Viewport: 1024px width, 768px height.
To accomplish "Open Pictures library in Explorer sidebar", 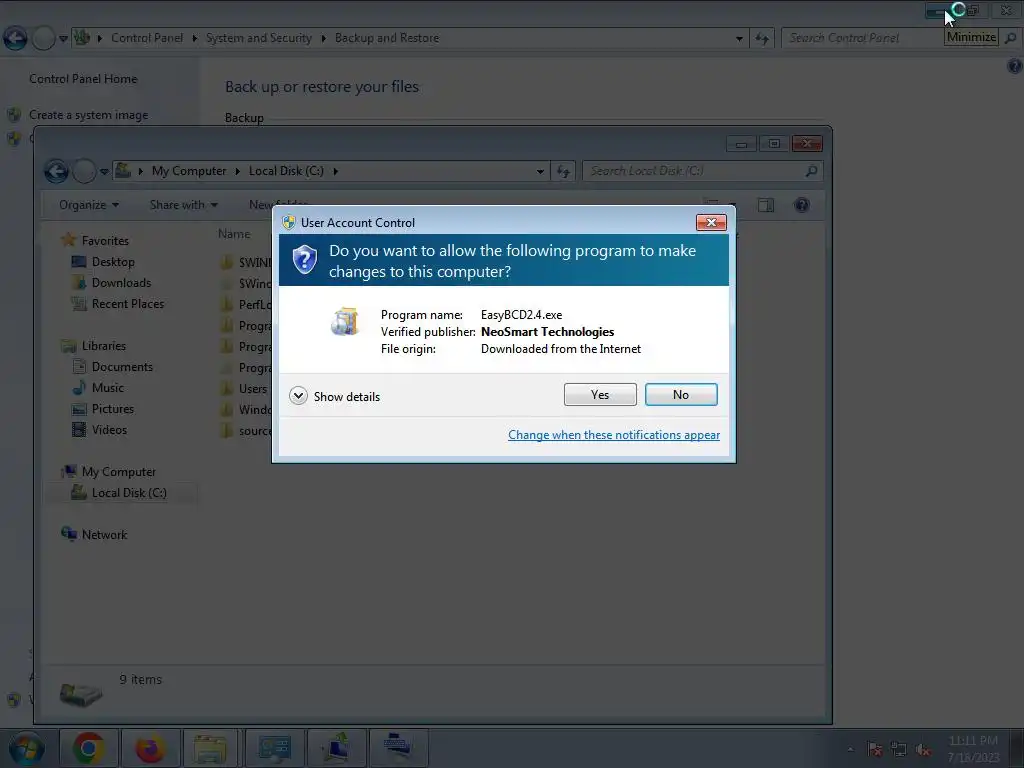I will pos(112,409).
